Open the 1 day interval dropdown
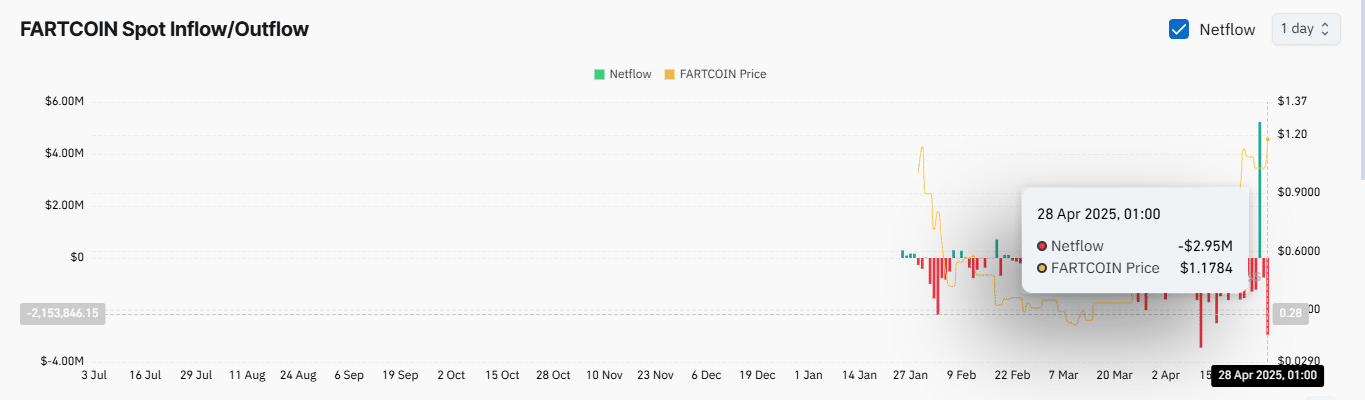1365x400 pixels. (1304, 29)
